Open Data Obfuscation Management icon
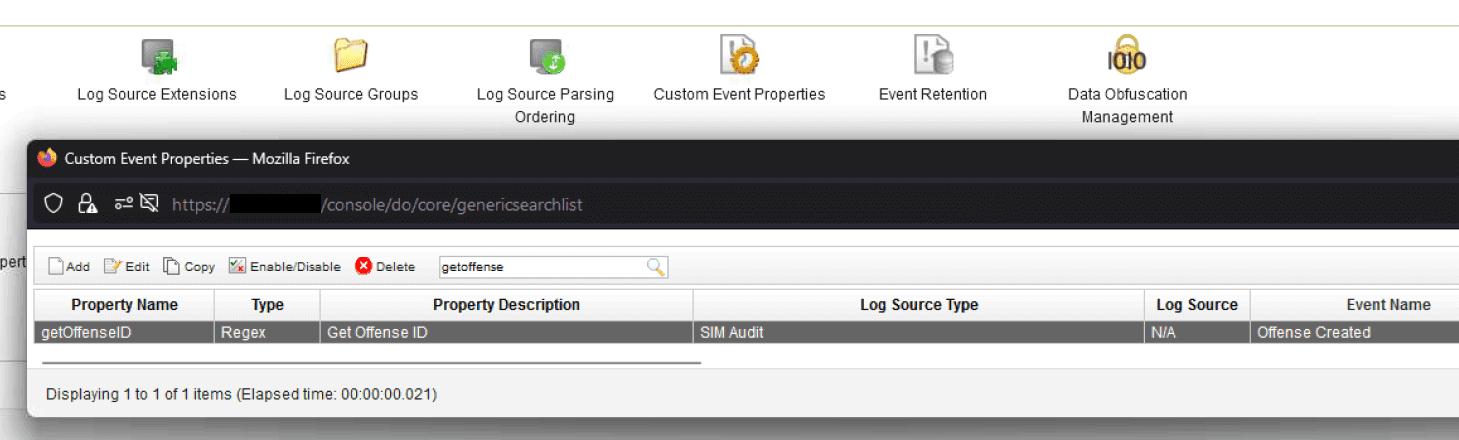The width and height of the screenshot is (1459, 440). (x=1127, y=54)
